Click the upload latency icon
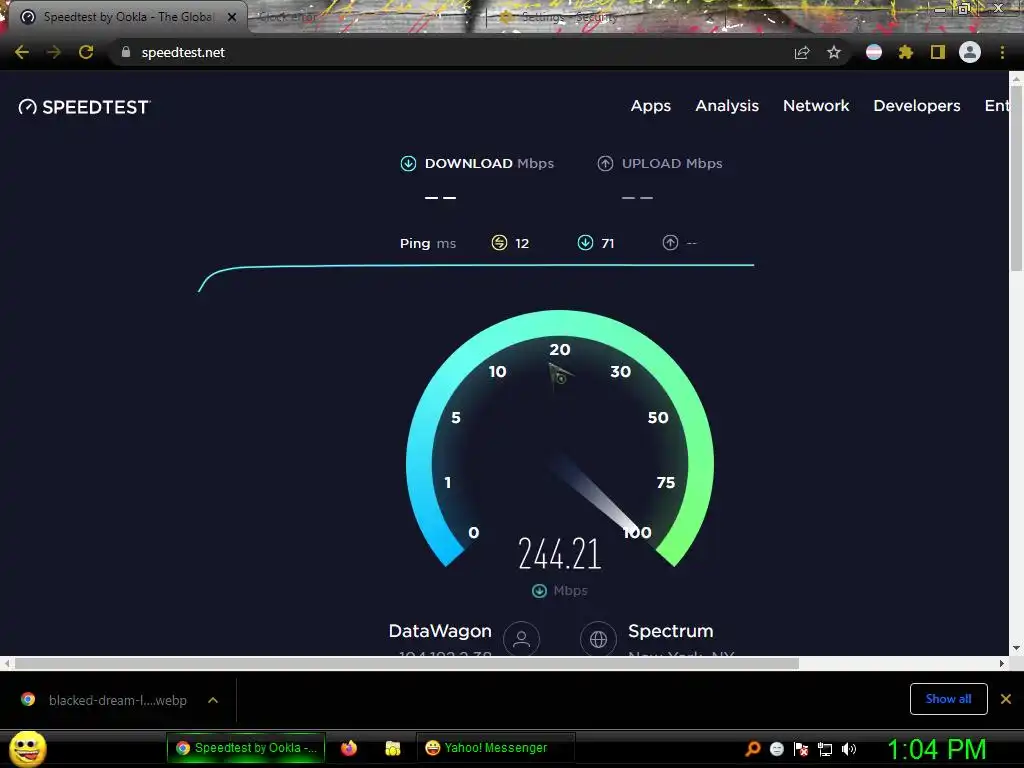 pos(670,243)
